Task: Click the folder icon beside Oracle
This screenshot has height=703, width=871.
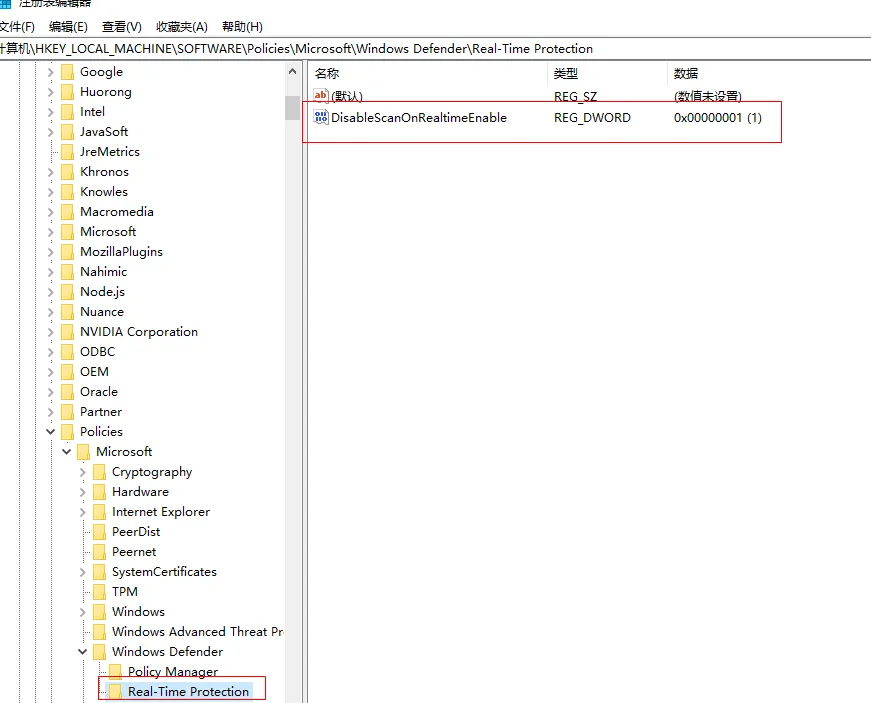Action: (67, 392)
